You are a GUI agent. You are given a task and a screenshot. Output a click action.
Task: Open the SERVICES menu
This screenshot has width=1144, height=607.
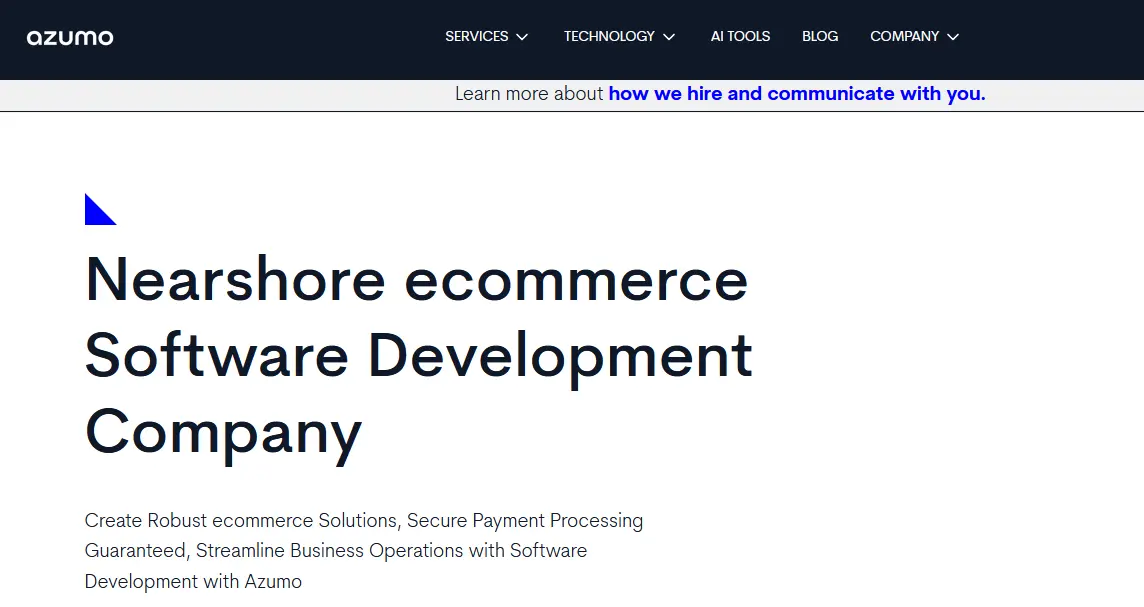pos(476,36)
